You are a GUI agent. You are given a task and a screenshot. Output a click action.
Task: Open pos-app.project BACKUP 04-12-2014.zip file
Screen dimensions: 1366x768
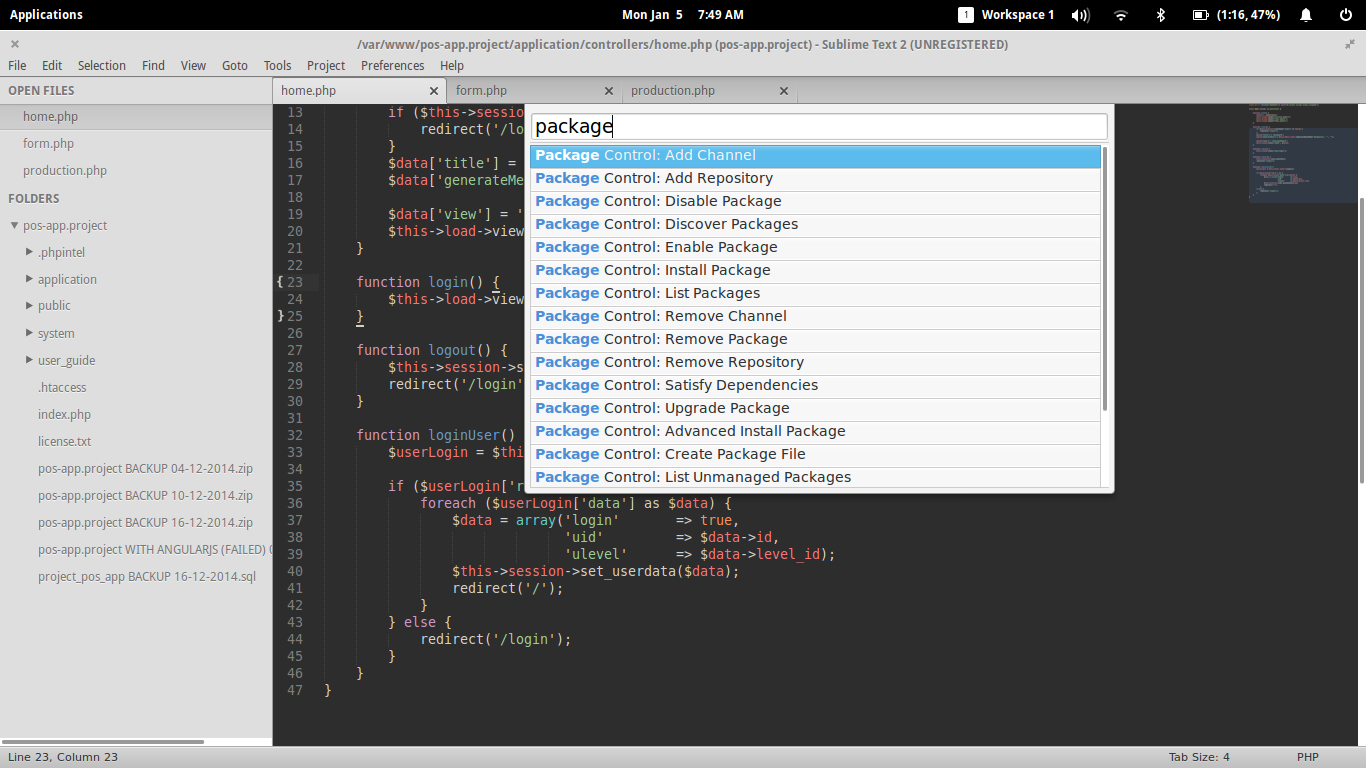click(145, 469)
